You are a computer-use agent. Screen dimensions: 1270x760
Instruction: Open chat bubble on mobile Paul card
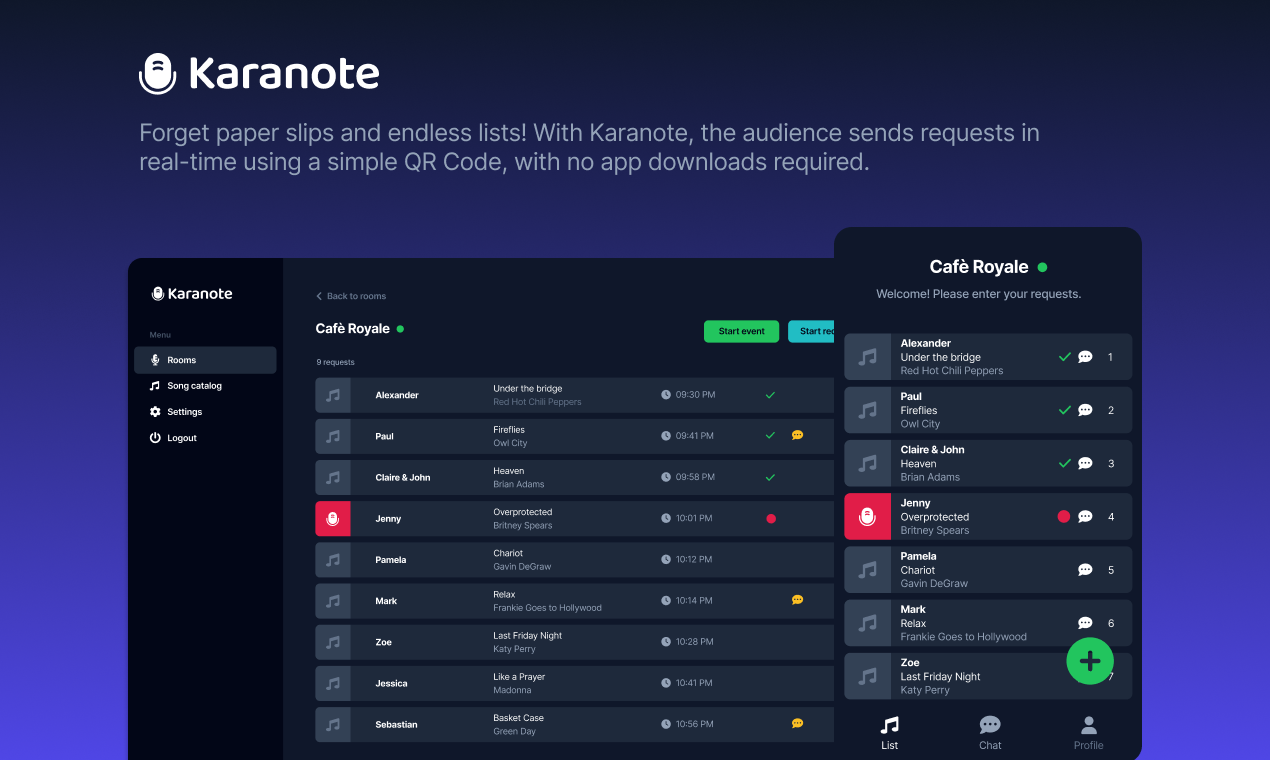(1085, 410)
